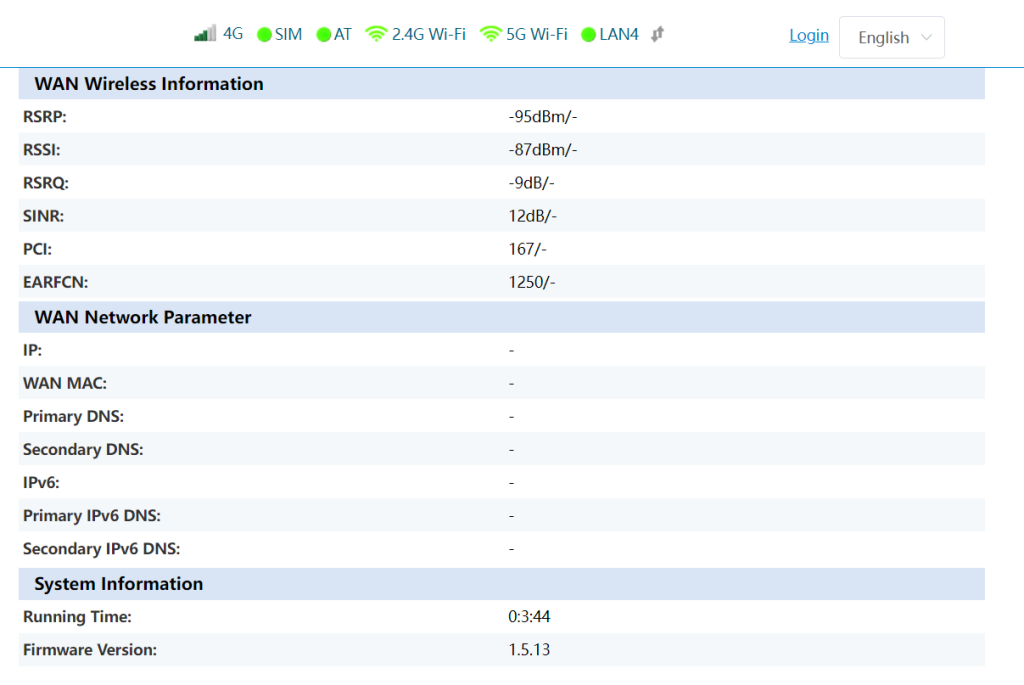Select the WAN Network Parameter header
Screen dimensions: 1024x685
[143, 317]
